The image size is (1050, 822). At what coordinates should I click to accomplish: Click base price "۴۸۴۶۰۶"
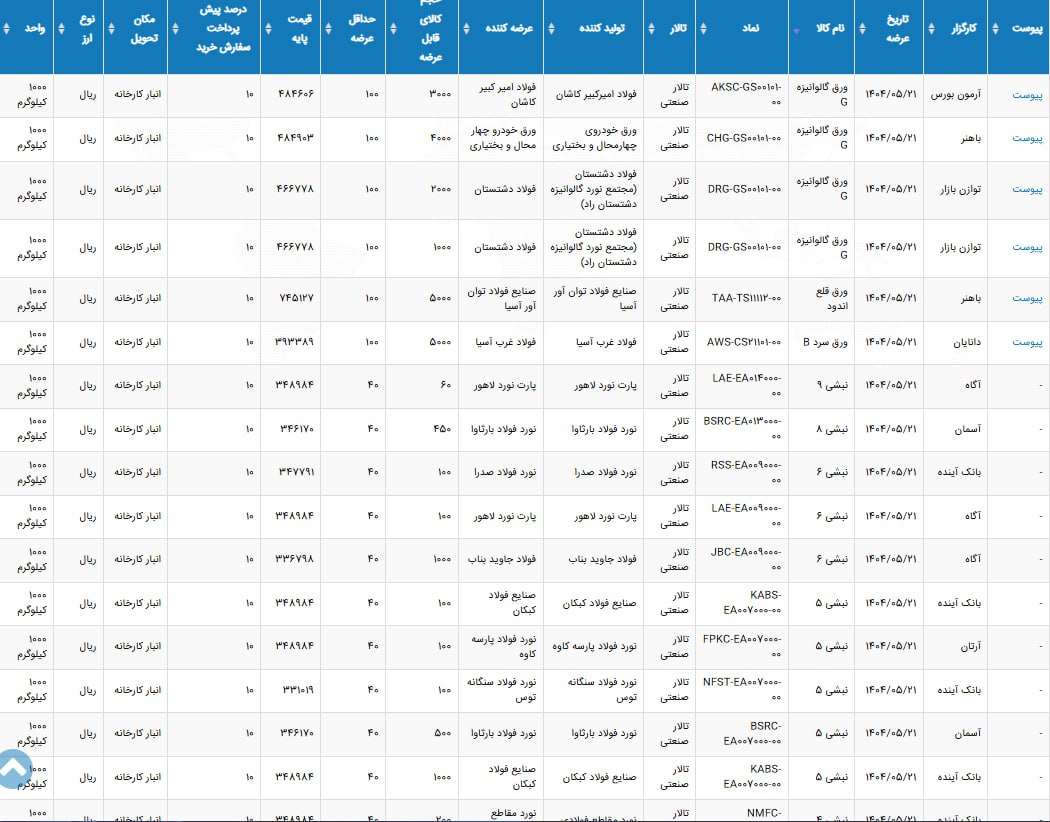pos(295,94)
